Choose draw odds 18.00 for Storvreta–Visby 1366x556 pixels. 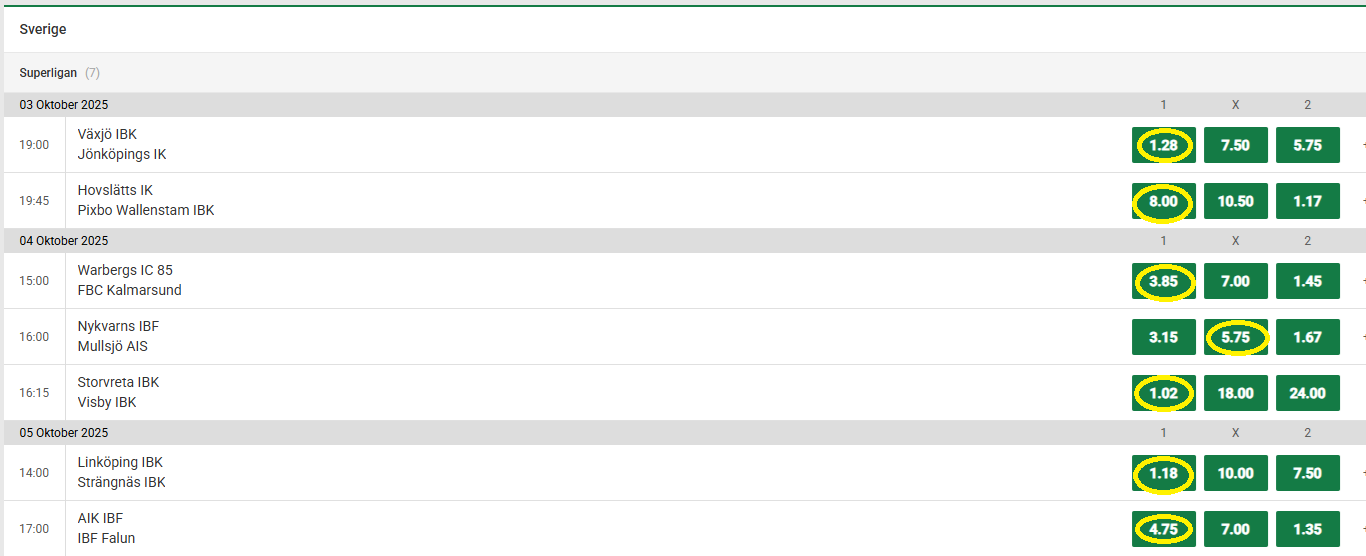(x=1235, y=393)
